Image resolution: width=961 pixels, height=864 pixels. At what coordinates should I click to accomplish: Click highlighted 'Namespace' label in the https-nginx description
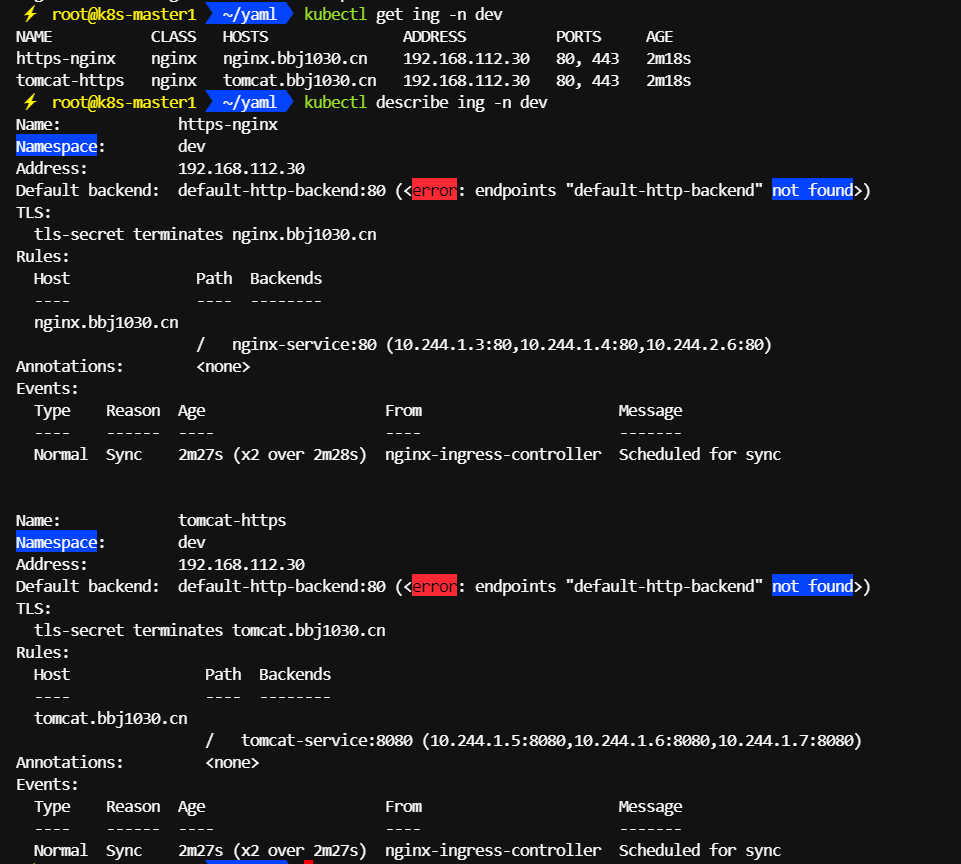coord(56,146)
